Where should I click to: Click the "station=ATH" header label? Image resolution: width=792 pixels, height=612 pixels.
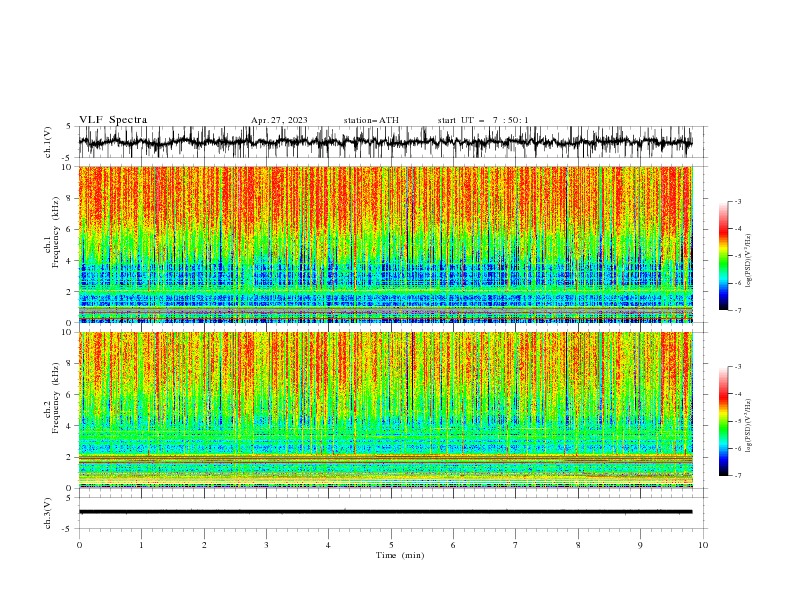tap(371, 120)
